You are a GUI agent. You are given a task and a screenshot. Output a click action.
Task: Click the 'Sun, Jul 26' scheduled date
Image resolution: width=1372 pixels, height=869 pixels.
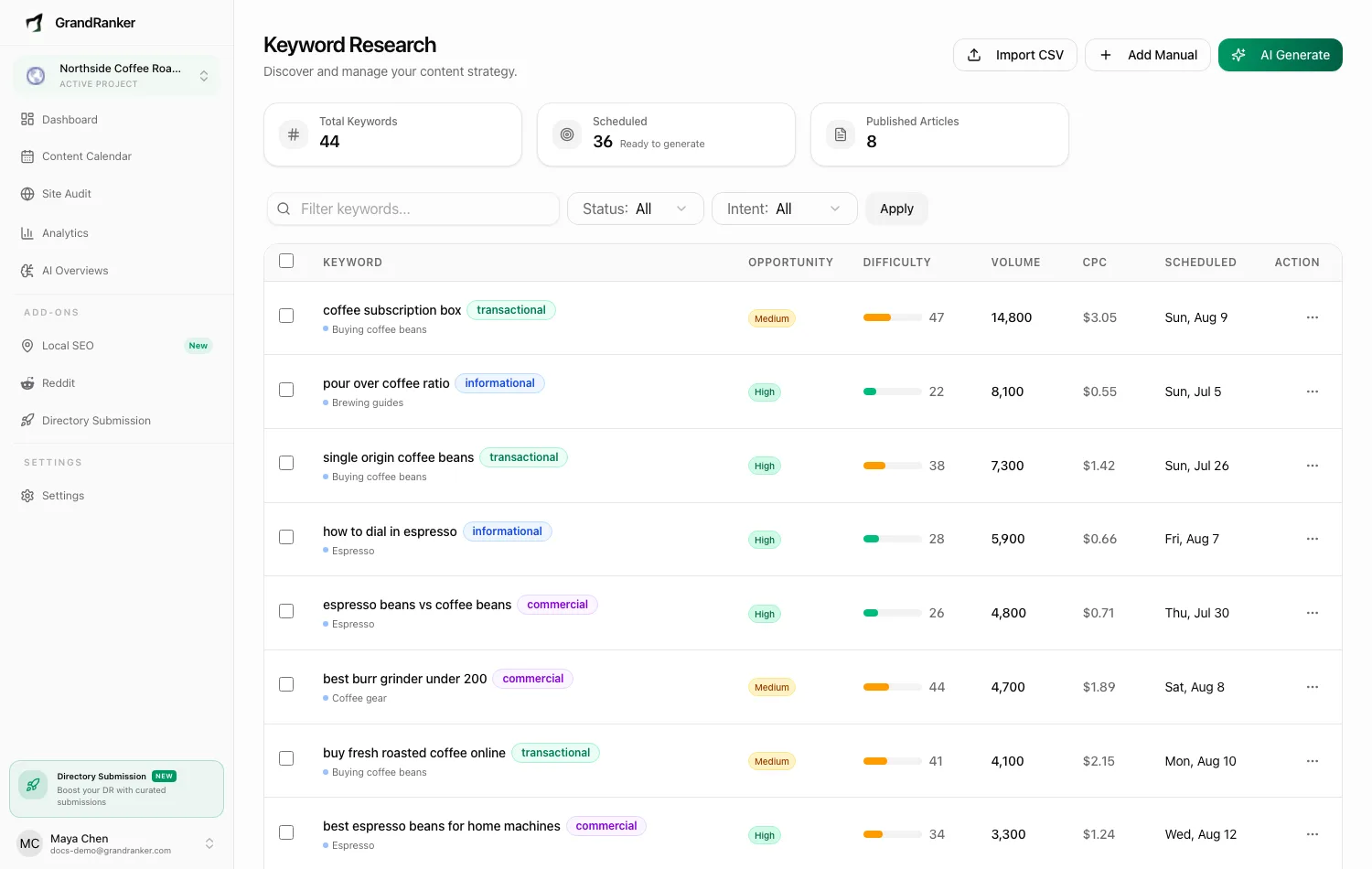[1196, 466]
